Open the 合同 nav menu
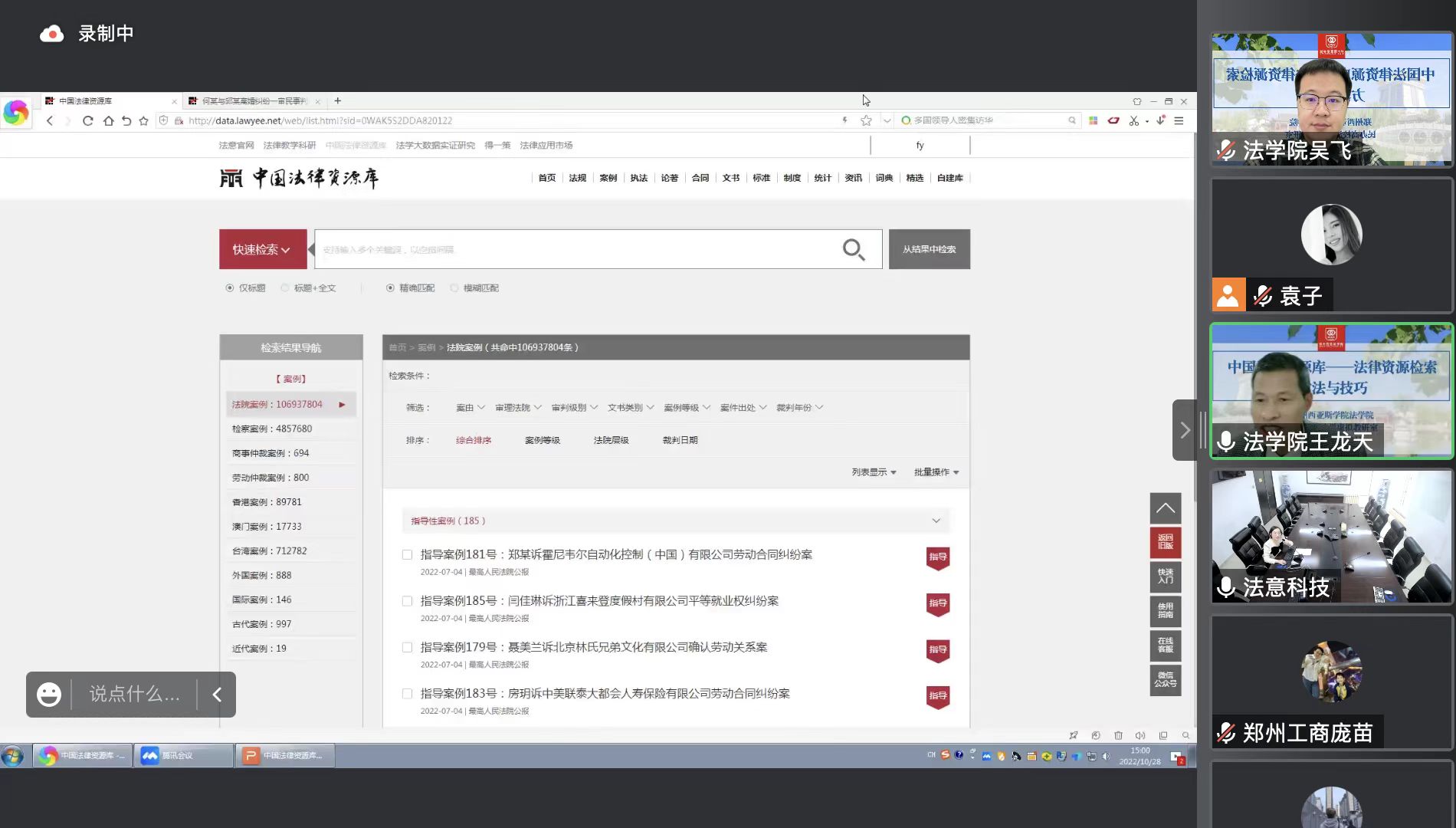 [x=700, y=178]
